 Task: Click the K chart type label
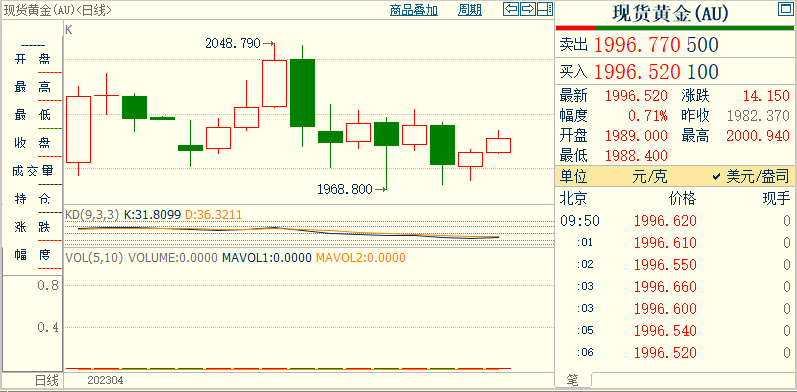(69, 31)
